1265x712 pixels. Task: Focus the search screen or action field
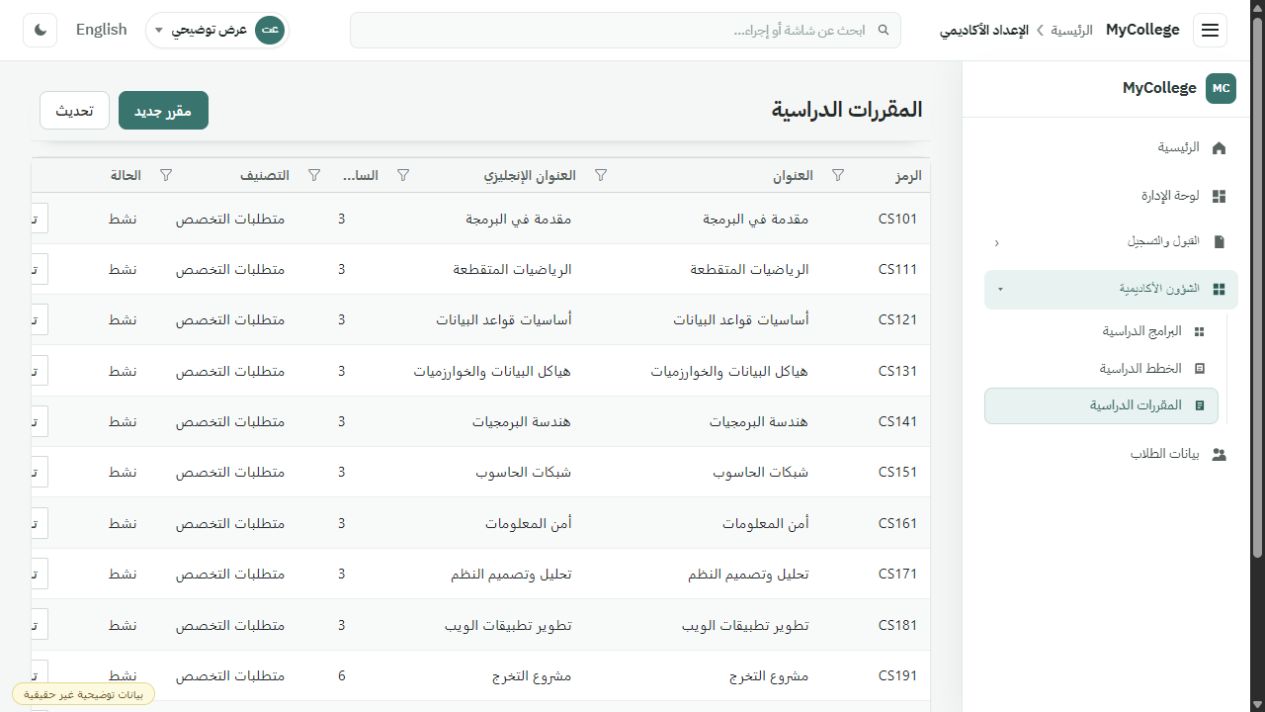click(x=625, y=30)
